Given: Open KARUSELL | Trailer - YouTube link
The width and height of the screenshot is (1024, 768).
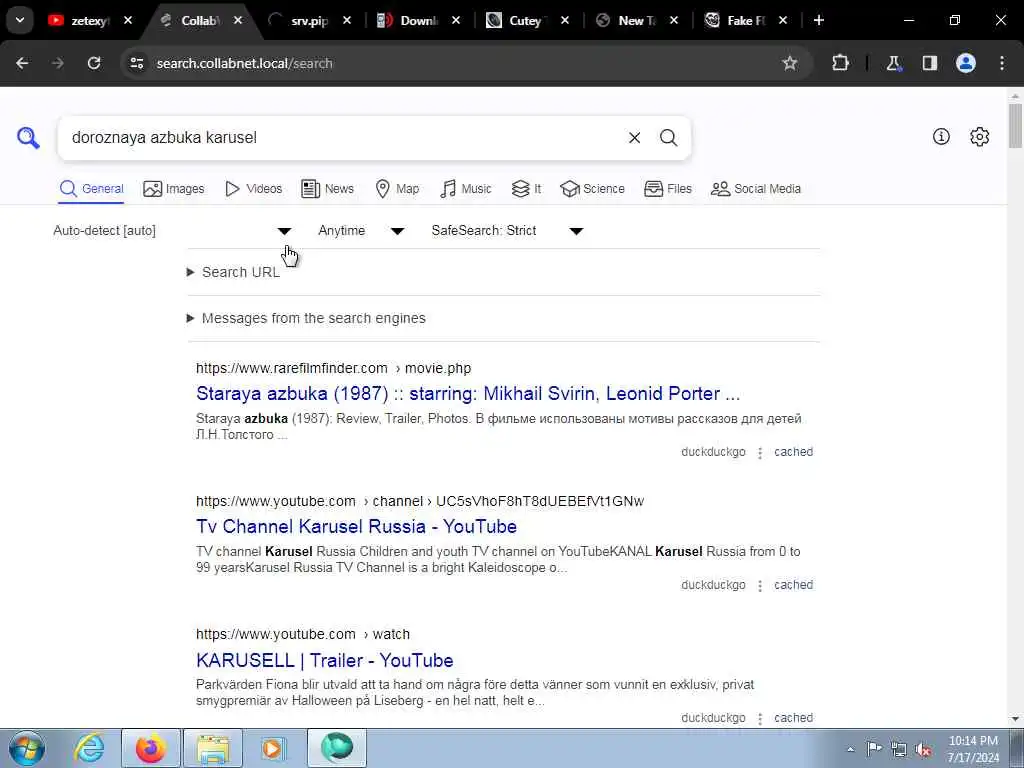Looking at the screenshot, I should point(325,660).
